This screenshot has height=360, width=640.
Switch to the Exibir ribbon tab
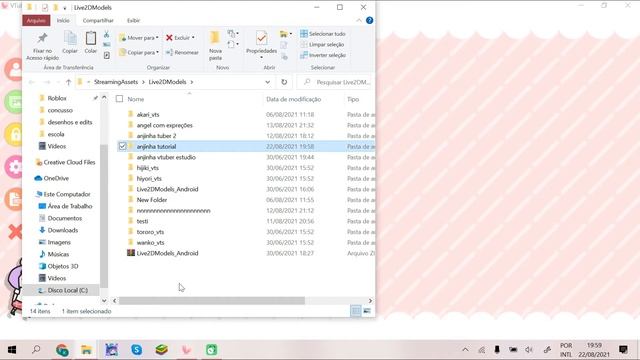[x=133, y=20]
